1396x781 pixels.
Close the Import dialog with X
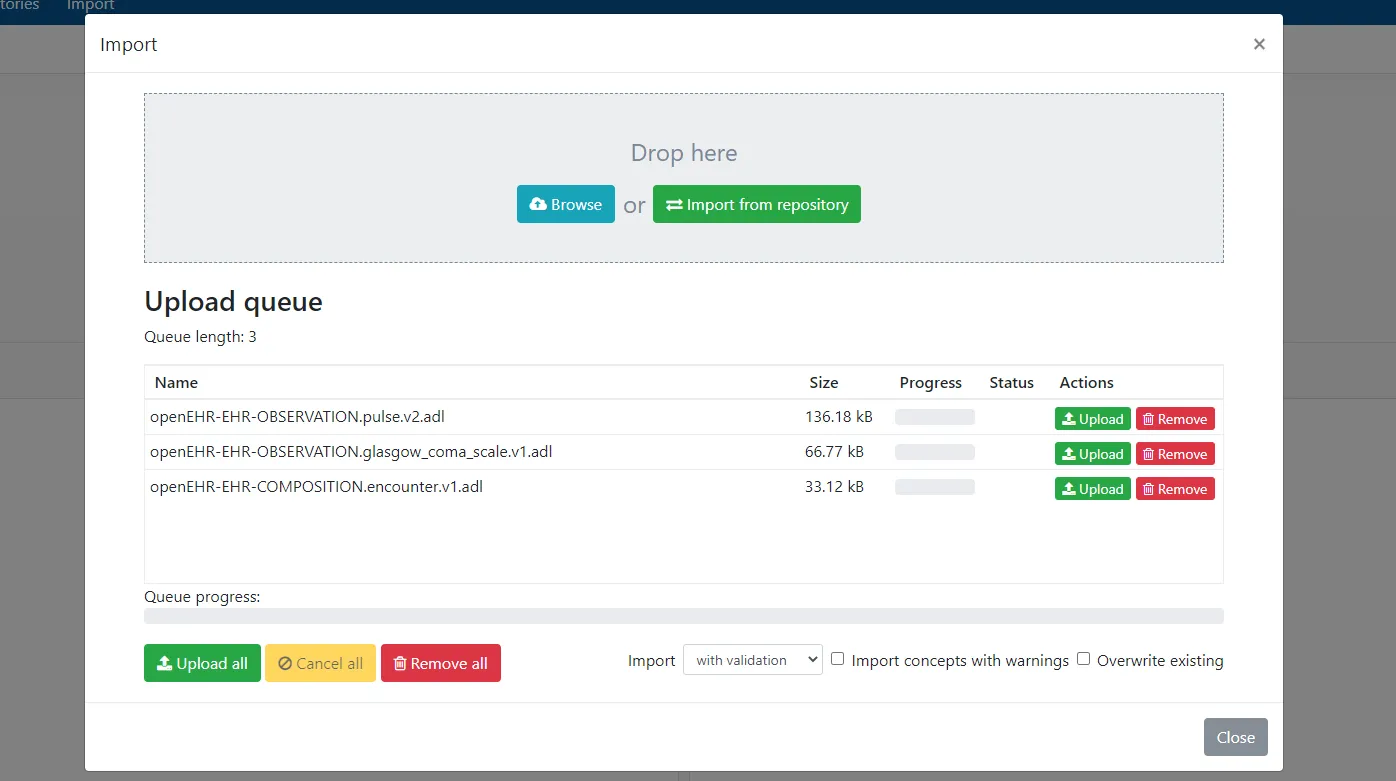click(x=1259, y=44)
